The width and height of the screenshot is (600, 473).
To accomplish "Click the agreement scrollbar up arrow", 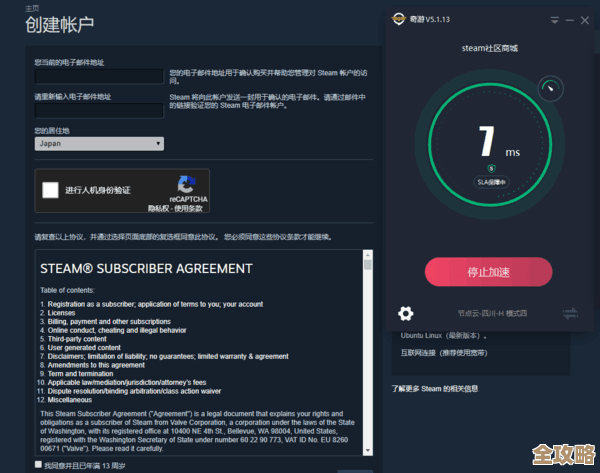I will coord(368,255).
